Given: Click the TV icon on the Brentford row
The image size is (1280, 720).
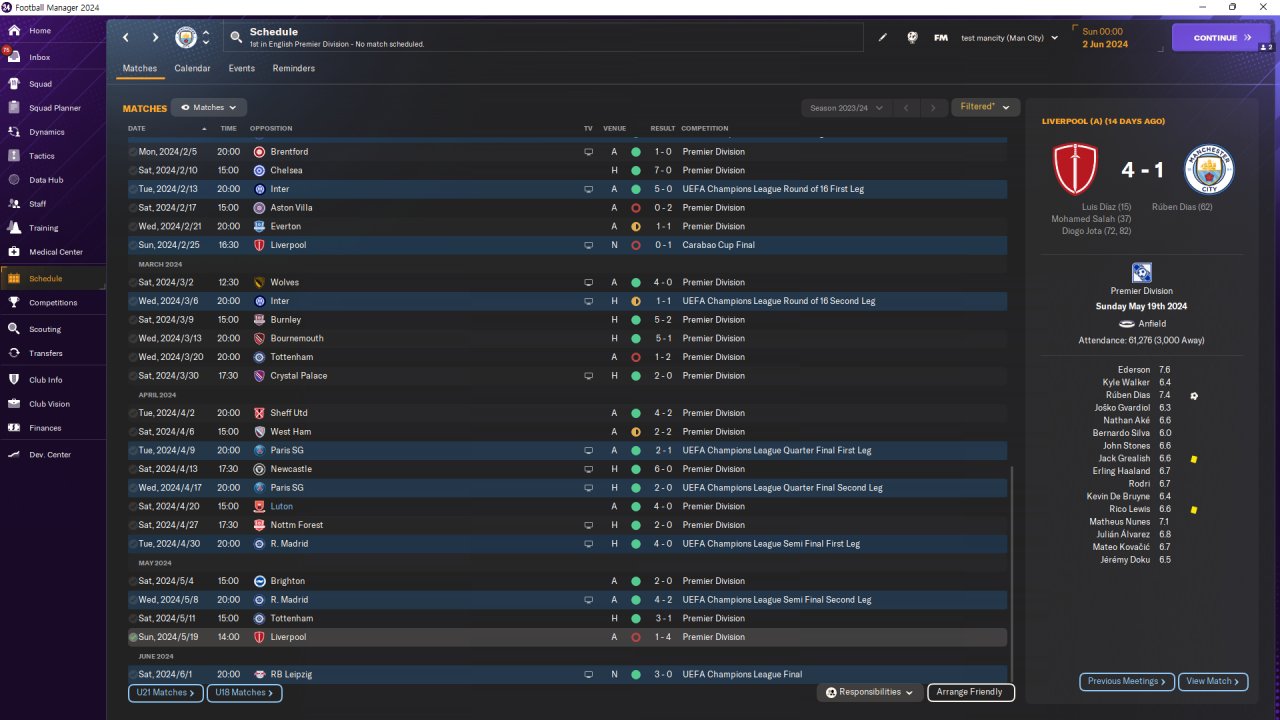Looking at the screenshot, I should (x=589, y=152).
